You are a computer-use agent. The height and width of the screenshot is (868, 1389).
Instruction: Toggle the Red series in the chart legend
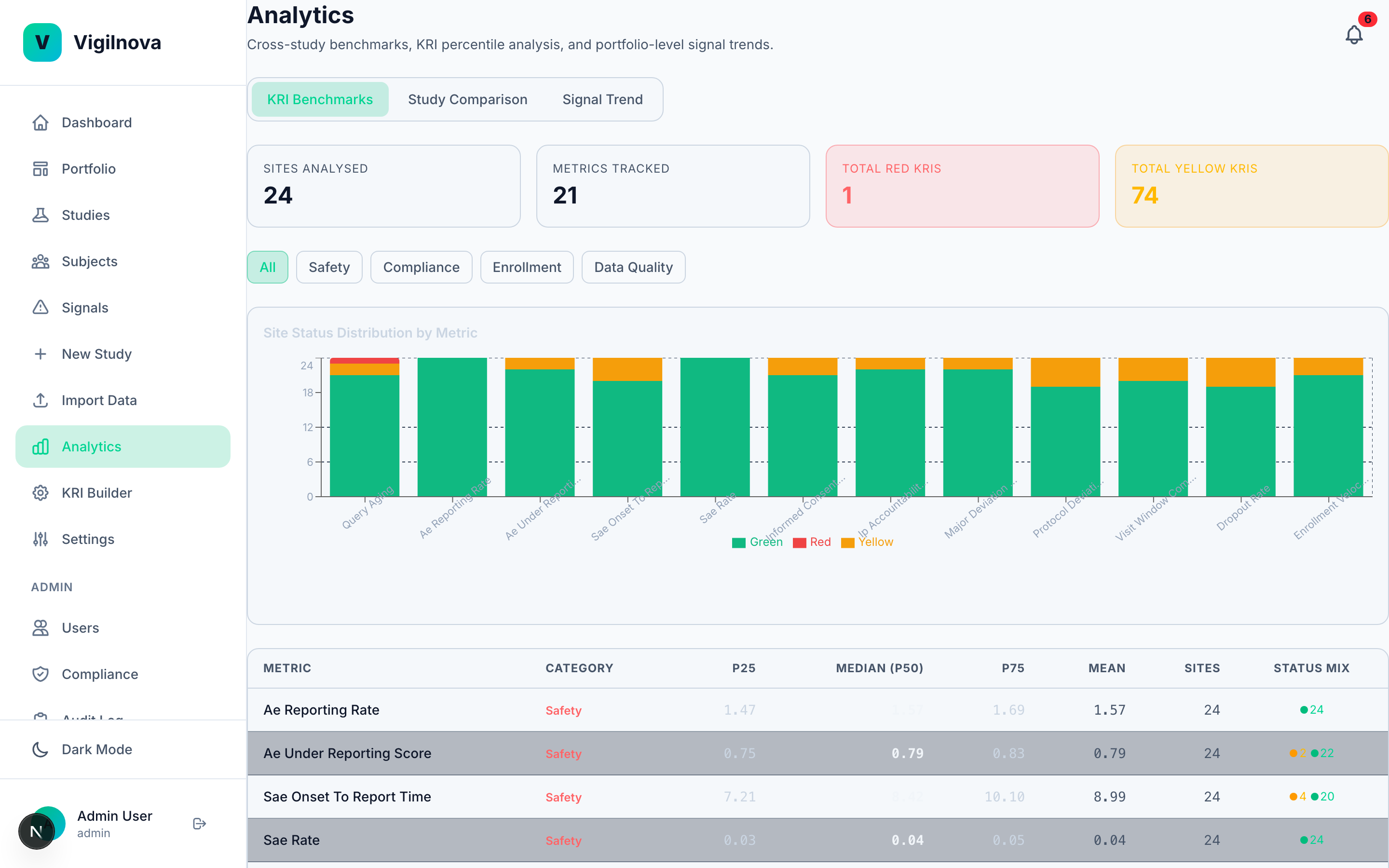click(x=811, y=542)
